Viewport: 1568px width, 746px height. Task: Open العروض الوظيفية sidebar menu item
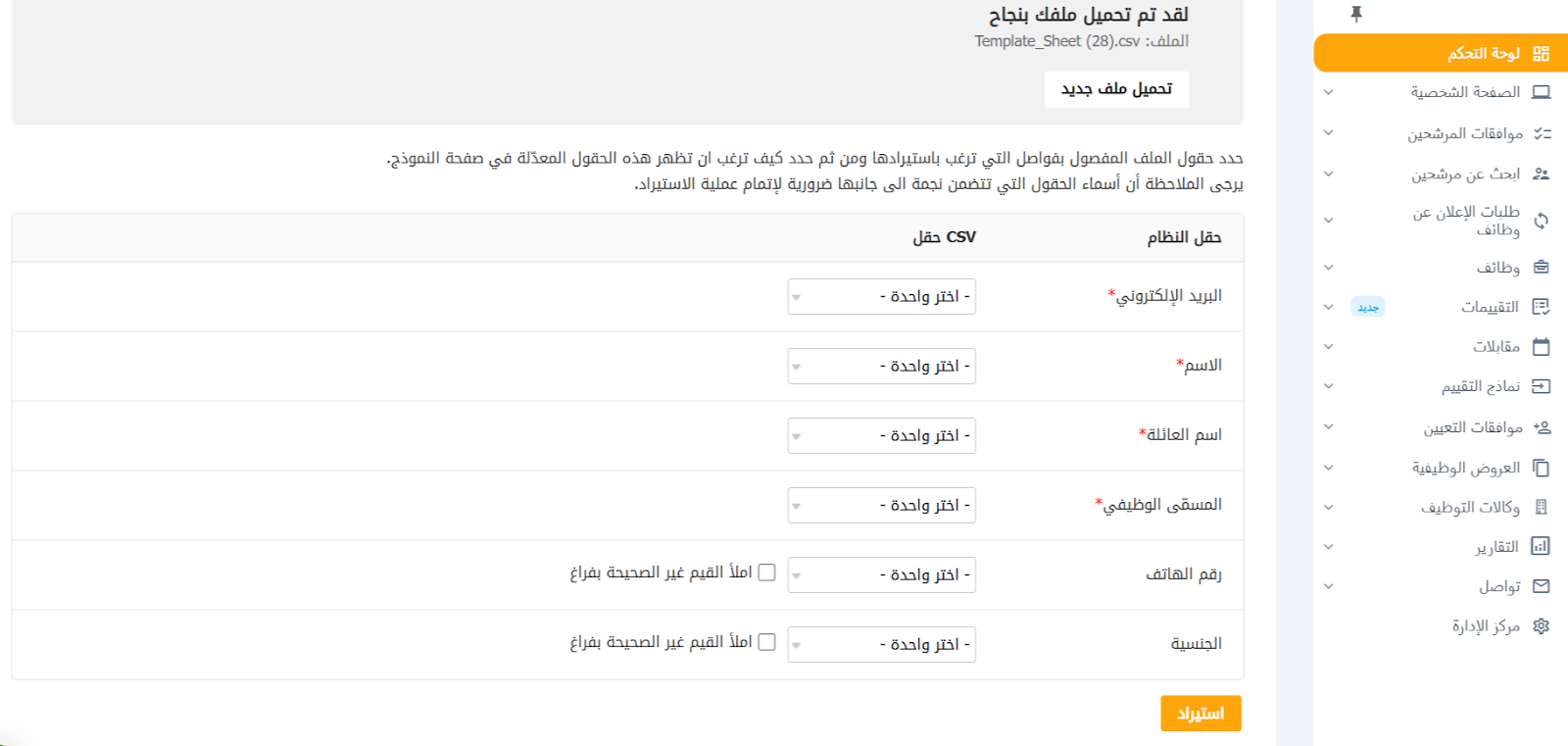[1465, 468]
